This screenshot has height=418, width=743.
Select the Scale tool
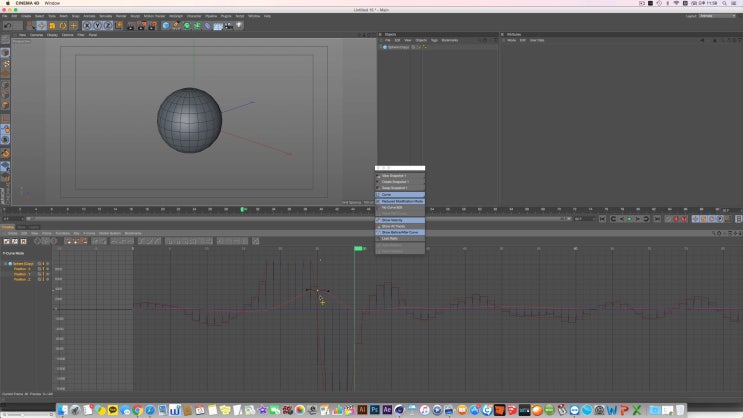coord(52,26)
